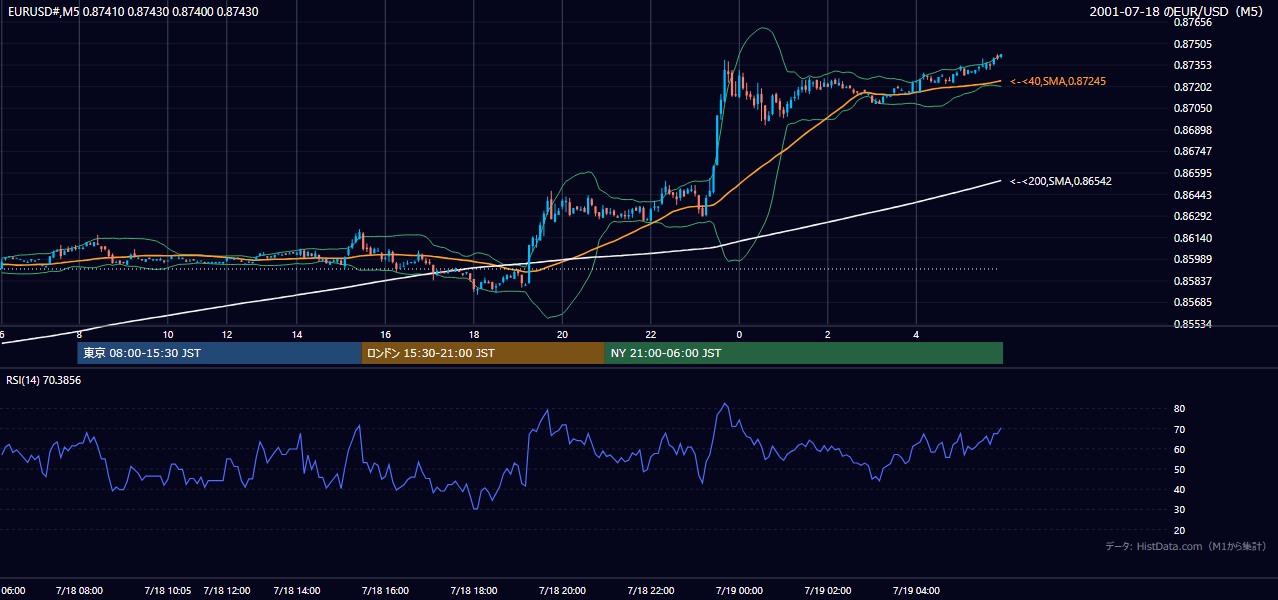The image size is (1278, 600).
Task: Click price axis value 0.86443
Action: click(1192, 195)
